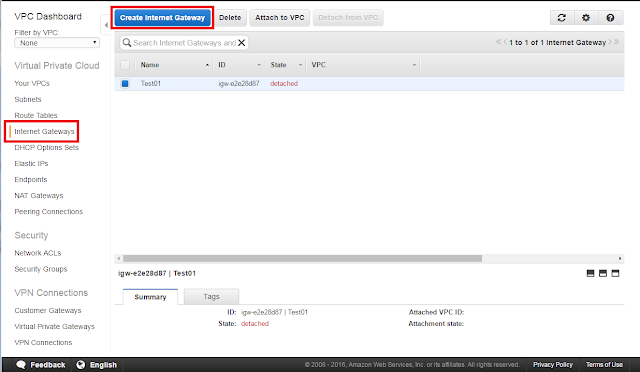The image size is (640, 372).
Task: Open NAT Gateways page
Action: [x=39, y=196]
